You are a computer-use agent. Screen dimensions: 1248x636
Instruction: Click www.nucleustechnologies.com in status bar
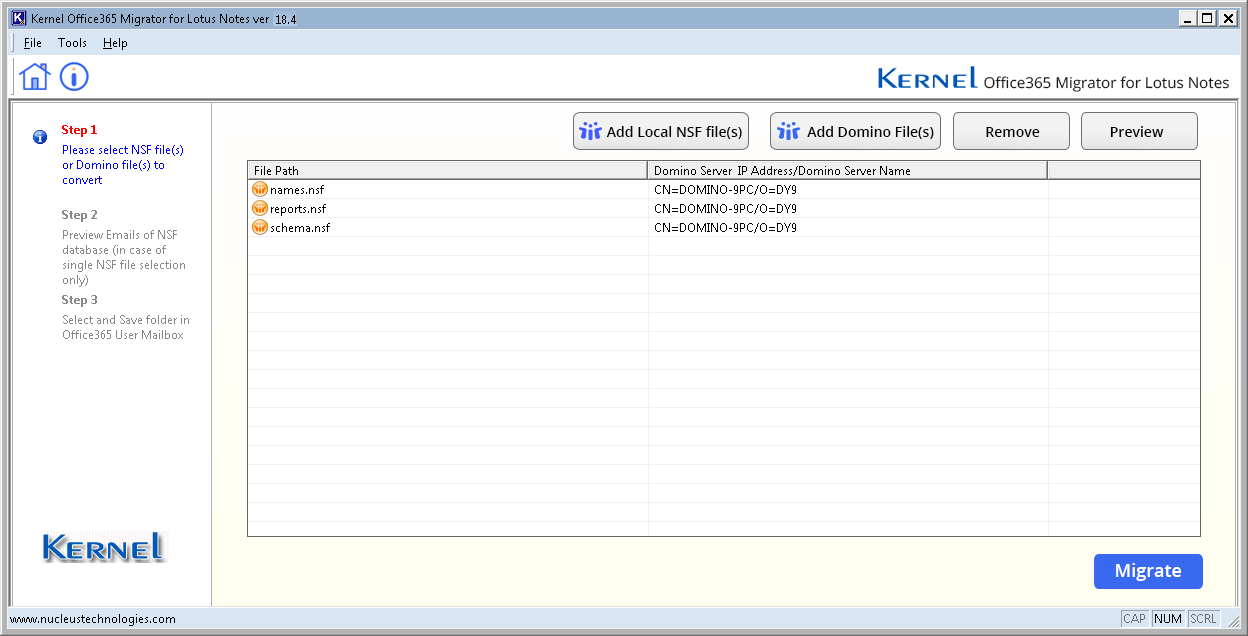click(93, 619)
